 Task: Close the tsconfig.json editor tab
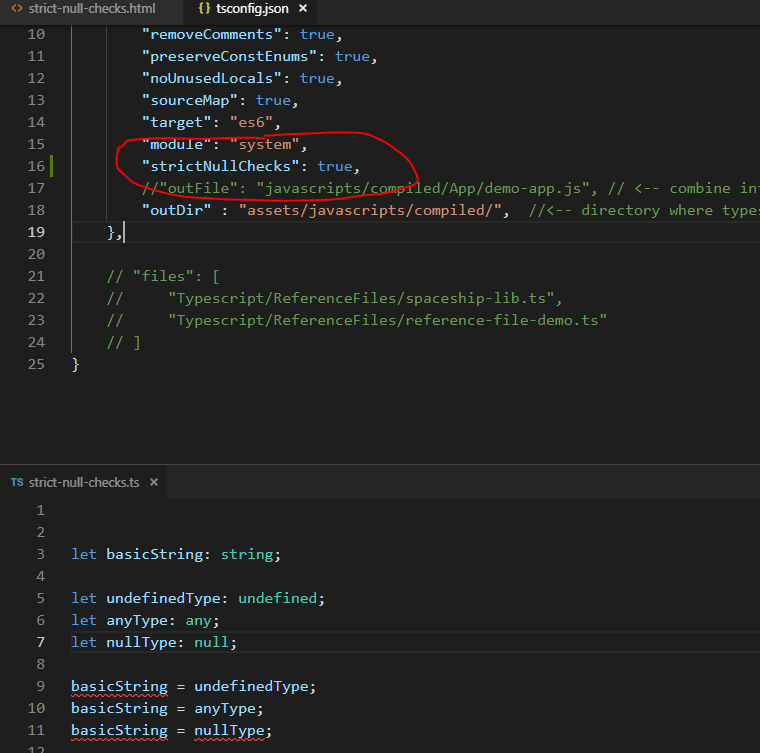(x=302, y=9)
